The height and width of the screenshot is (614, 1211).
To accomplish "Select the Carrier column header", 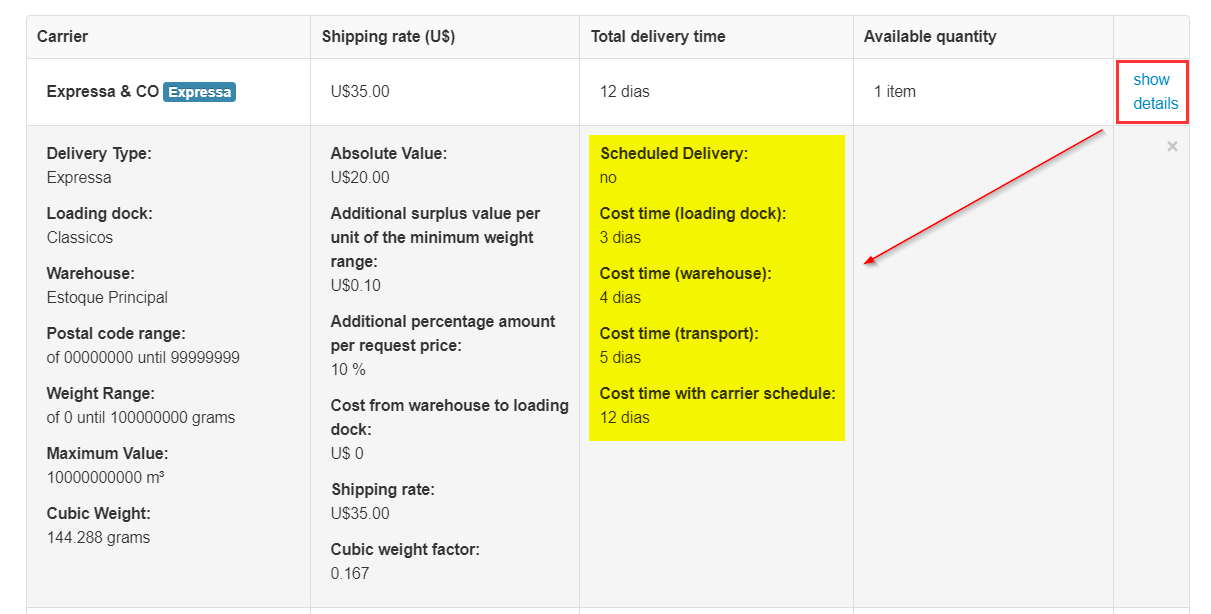I will pyautogui.click(x=63, y=37).
